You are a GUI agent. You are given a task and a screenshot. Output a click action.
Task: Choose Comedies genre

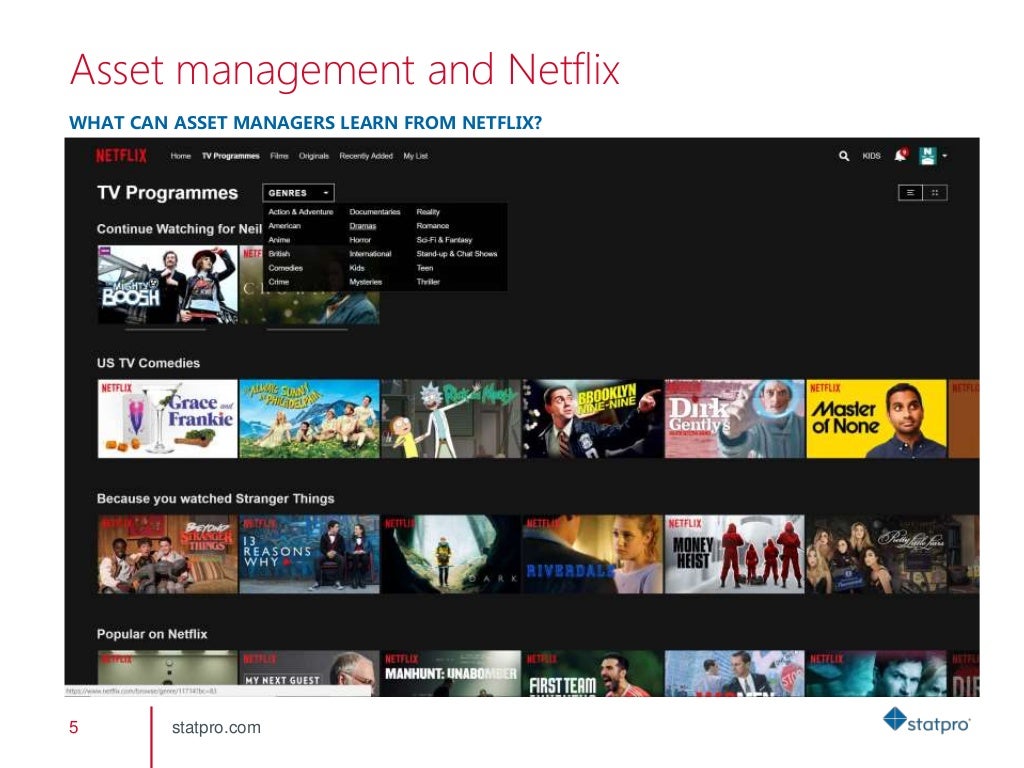coord(285,268)
